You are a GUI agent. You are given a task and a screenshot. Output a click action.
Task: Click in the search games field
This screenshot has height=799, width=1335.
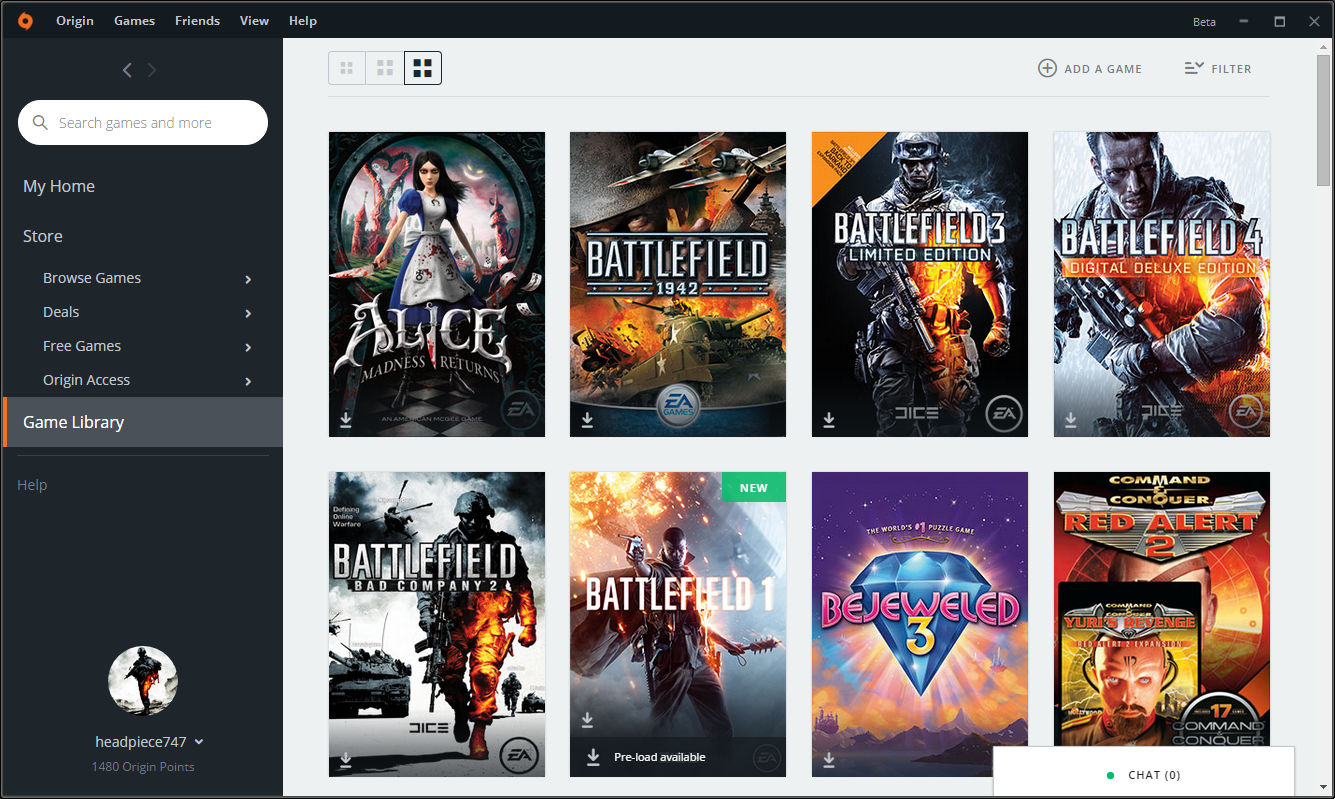coord(143,123)
